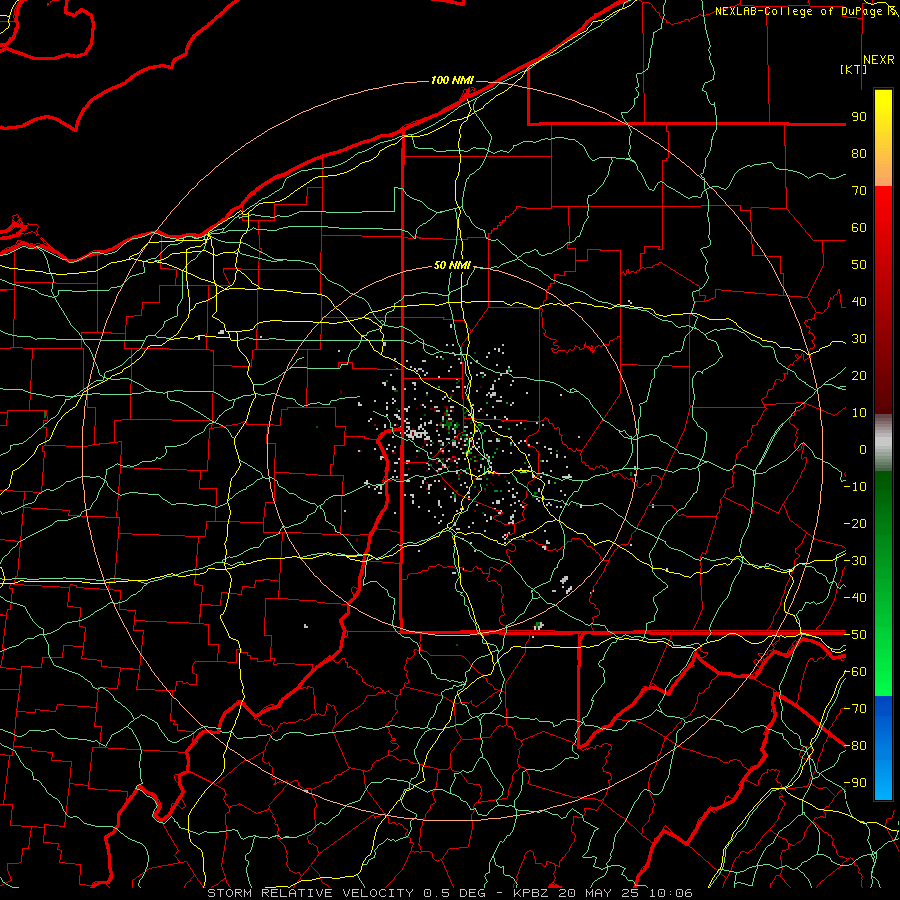Click the -40 value on velocity scale
Viewport: 900px width, 900px height.
click(x=855, y=598)
